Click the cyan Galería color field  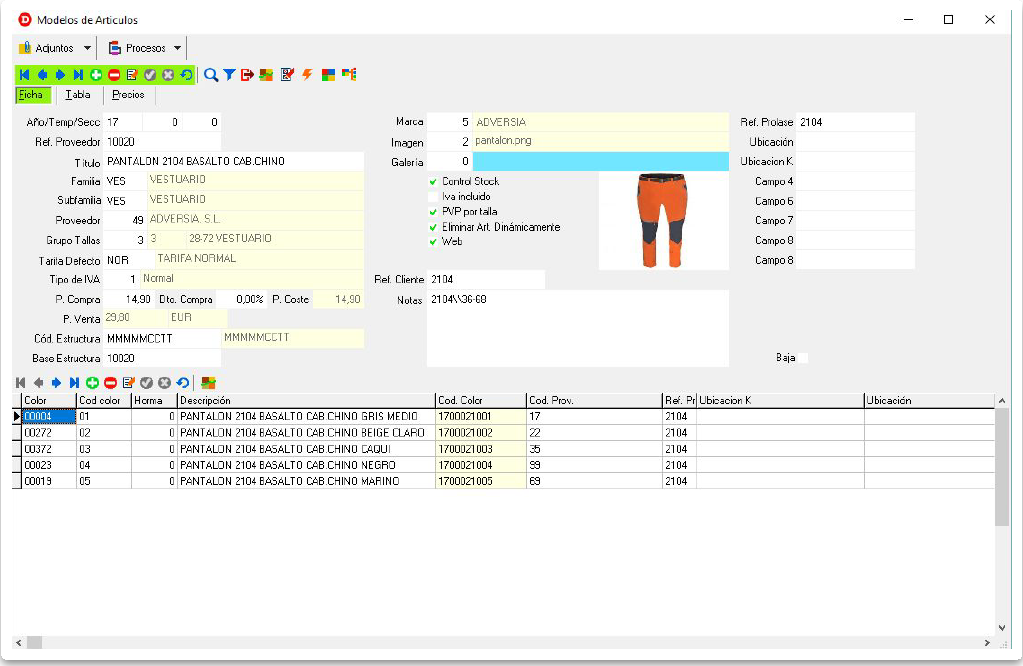[x=600, y=161]
